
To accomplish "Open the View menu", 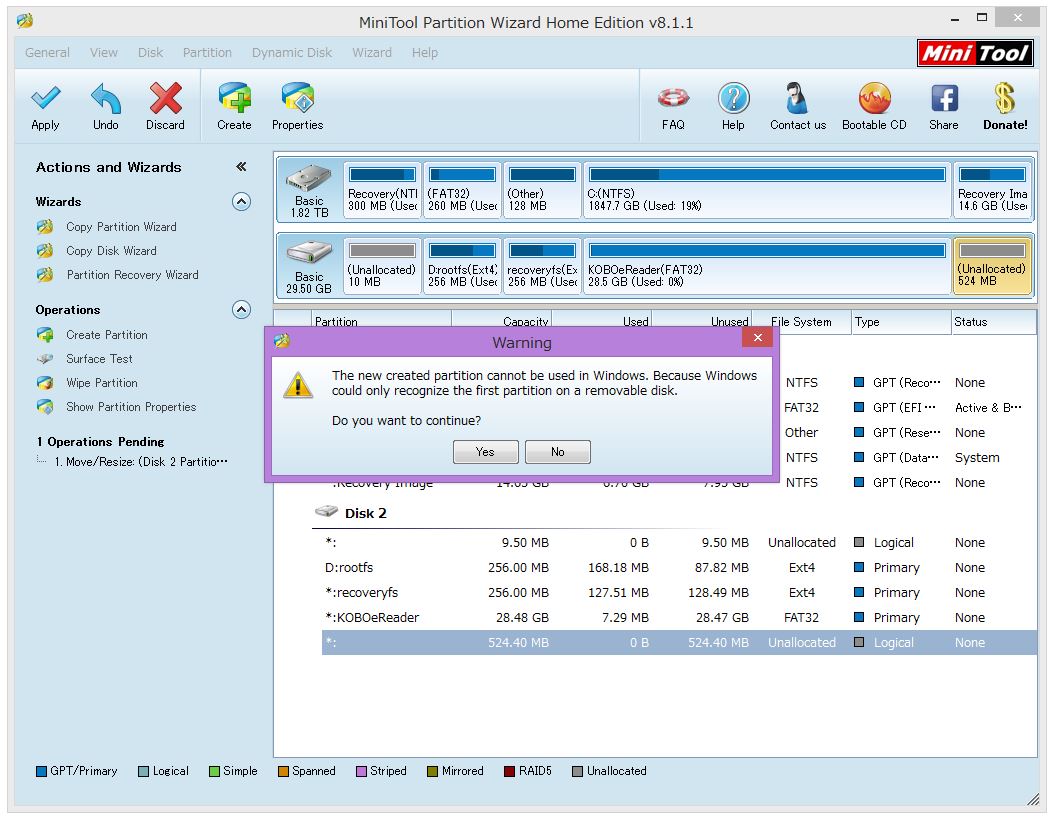I will coord(104,52).
